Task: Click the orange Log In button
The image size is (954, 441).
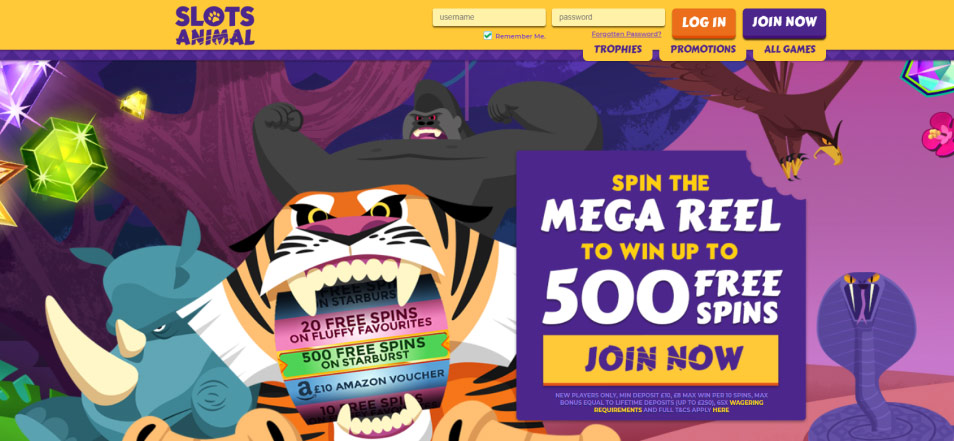Action: [x=704, y=23]
